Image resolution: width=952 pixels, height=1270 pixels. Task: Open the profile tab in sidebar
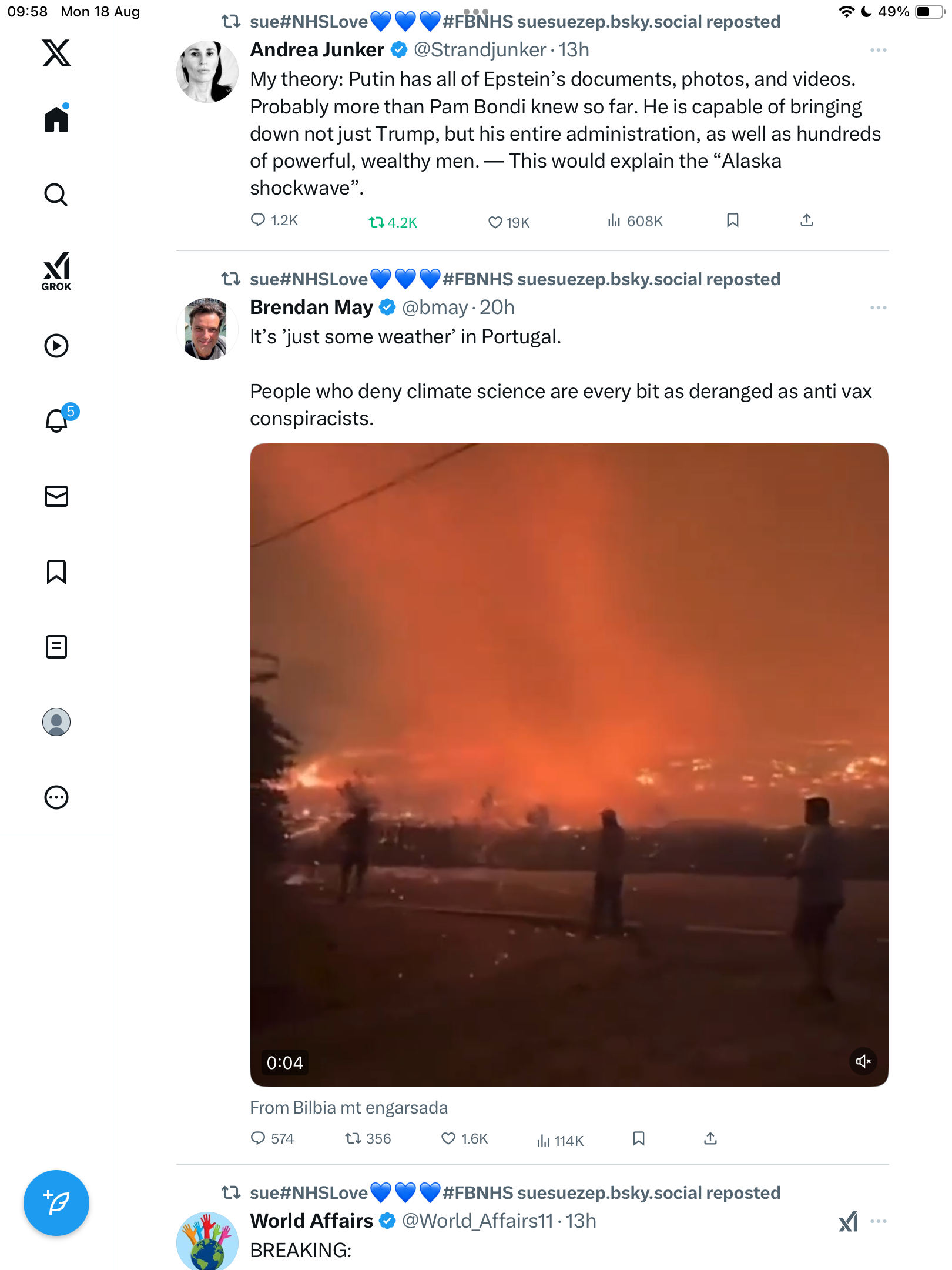pyautogui.click(x=56, y=722)
